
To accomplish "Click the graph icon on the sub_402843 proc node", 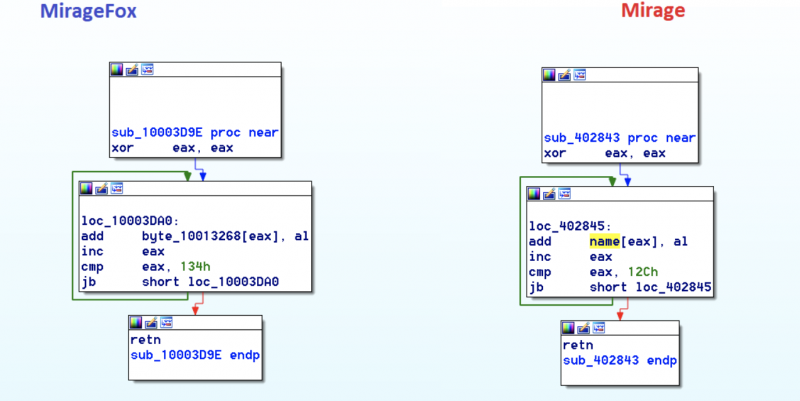I will point(579,75).
